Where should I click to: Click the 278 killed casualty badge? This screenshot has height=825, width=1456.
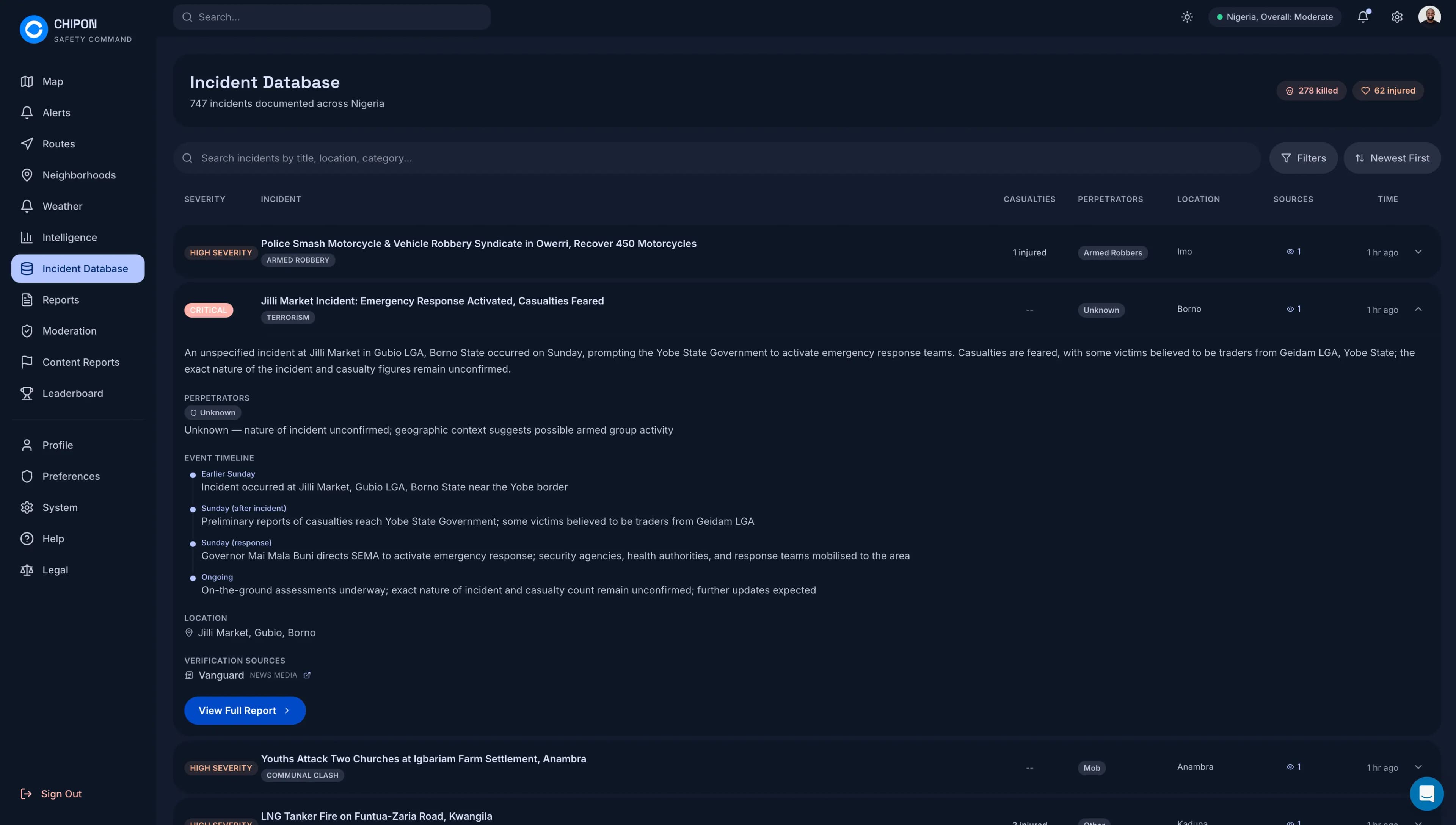click(1312, 90)
